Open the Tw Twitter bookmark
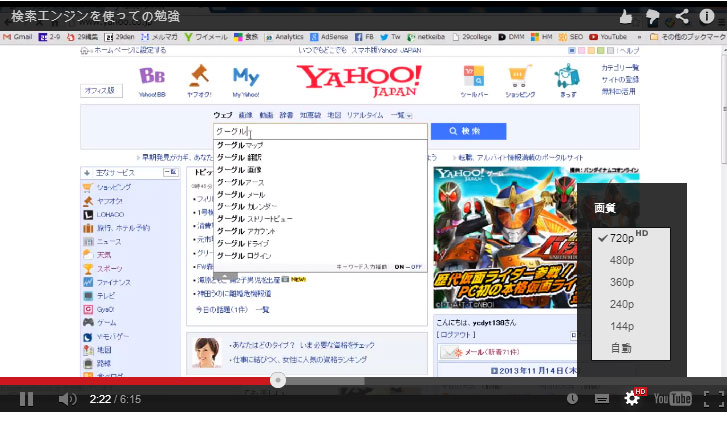The height and width of the screenshot is (425, 727). tap(390, 37)
